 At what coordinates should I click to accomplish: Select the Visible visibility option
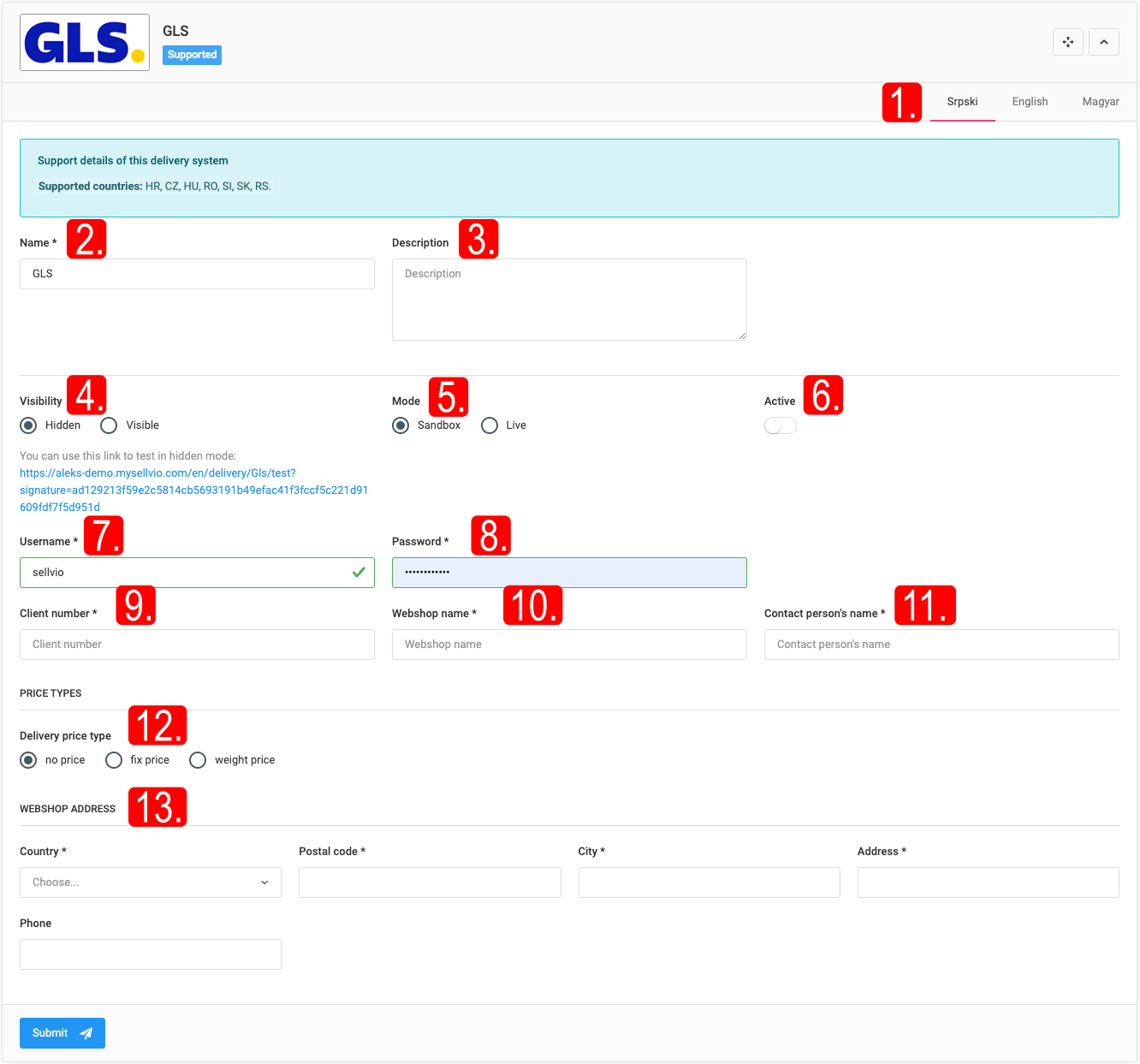point(110,425)
